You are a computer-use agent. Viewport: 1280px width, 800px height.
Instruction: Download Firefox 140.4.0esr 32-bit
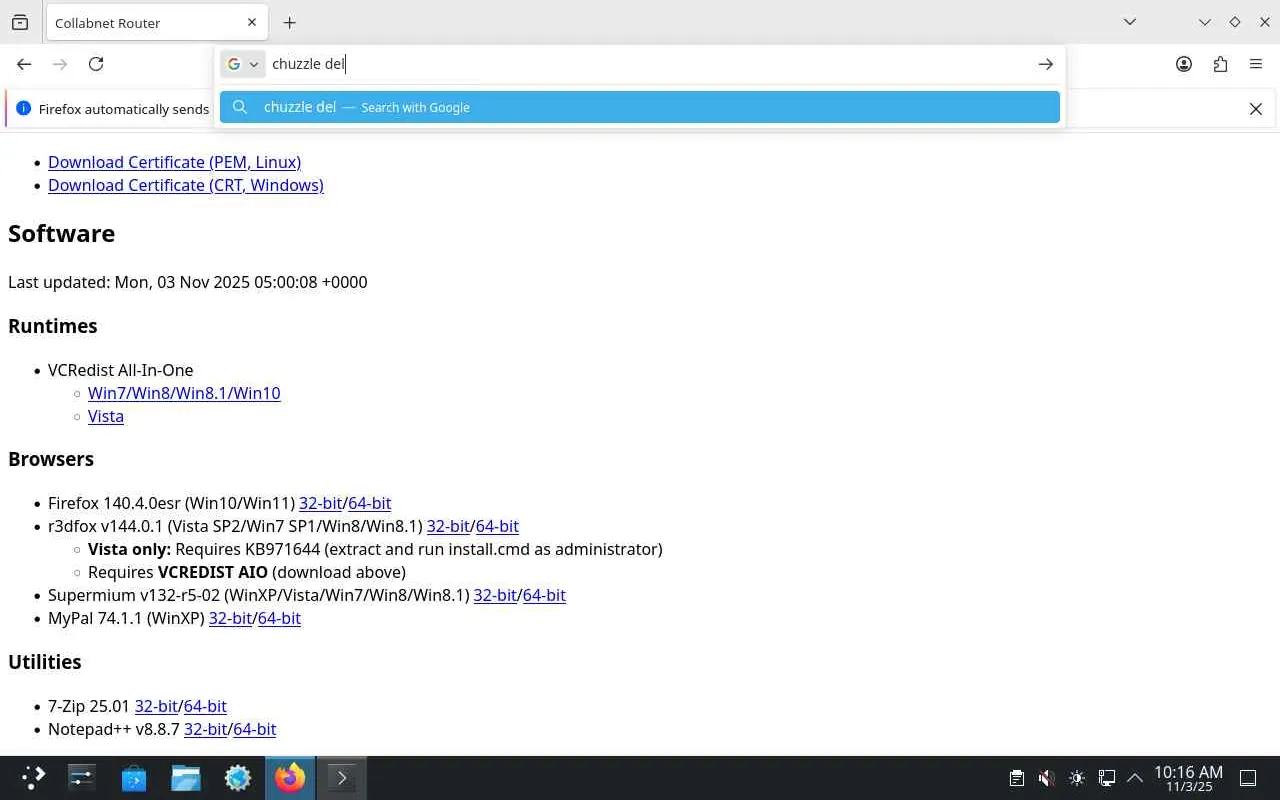(x=321, y=503)
